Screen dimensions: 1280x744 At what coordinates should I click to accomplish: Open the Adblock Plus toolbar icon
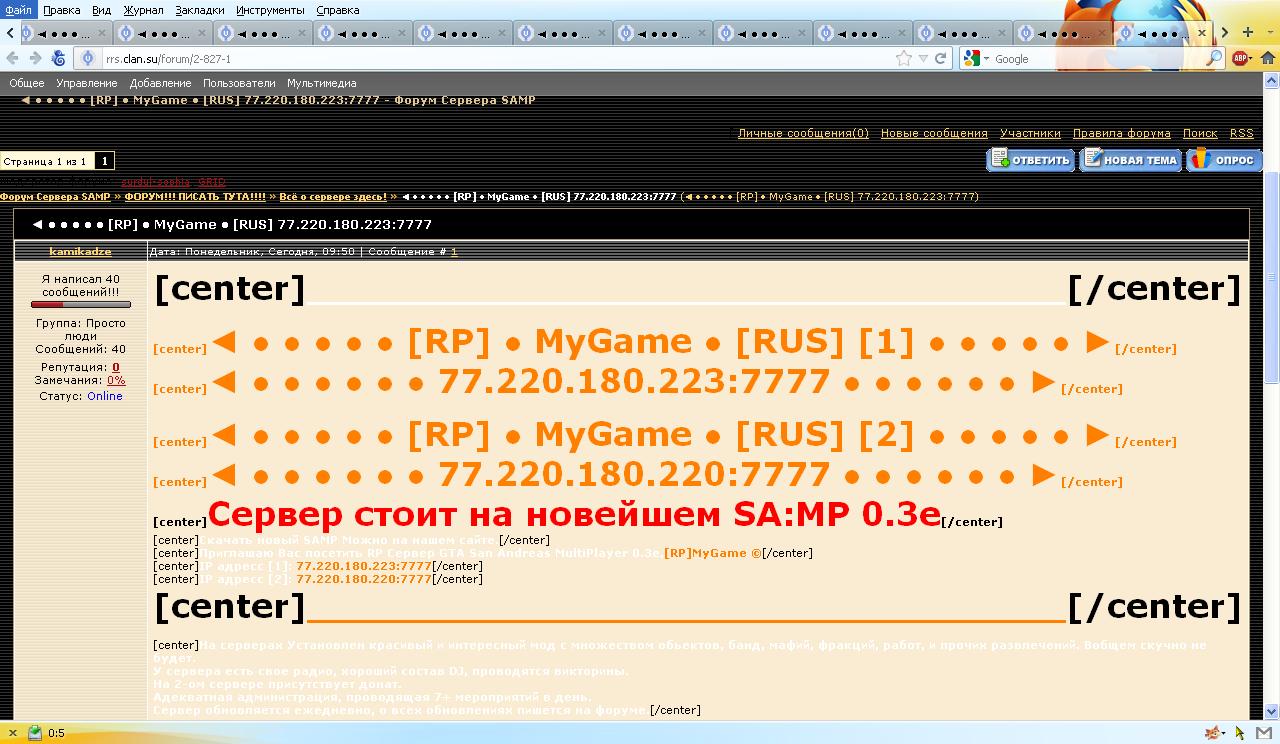coord(1241,59)
